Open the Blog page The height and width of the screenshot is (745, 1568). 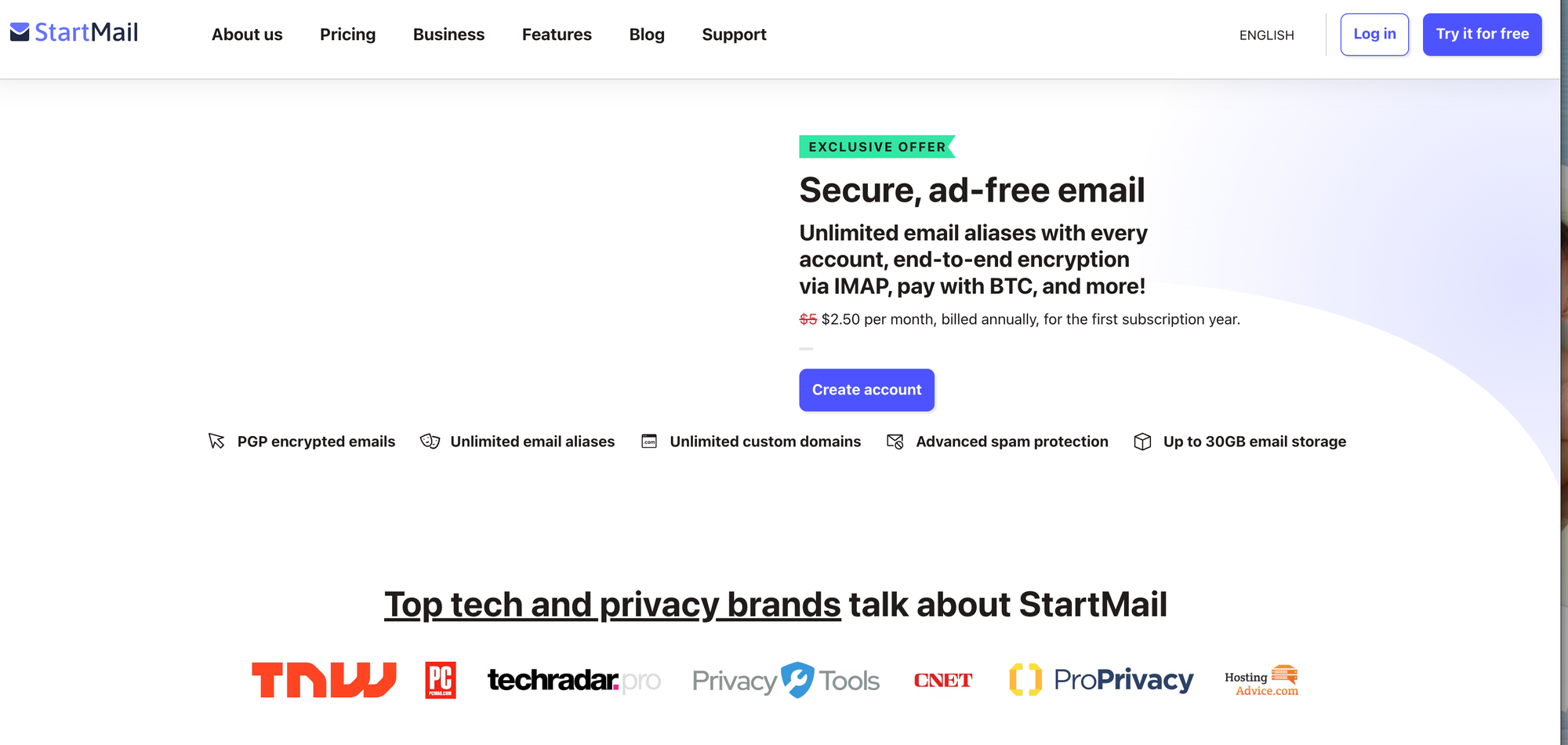point(647,35)
